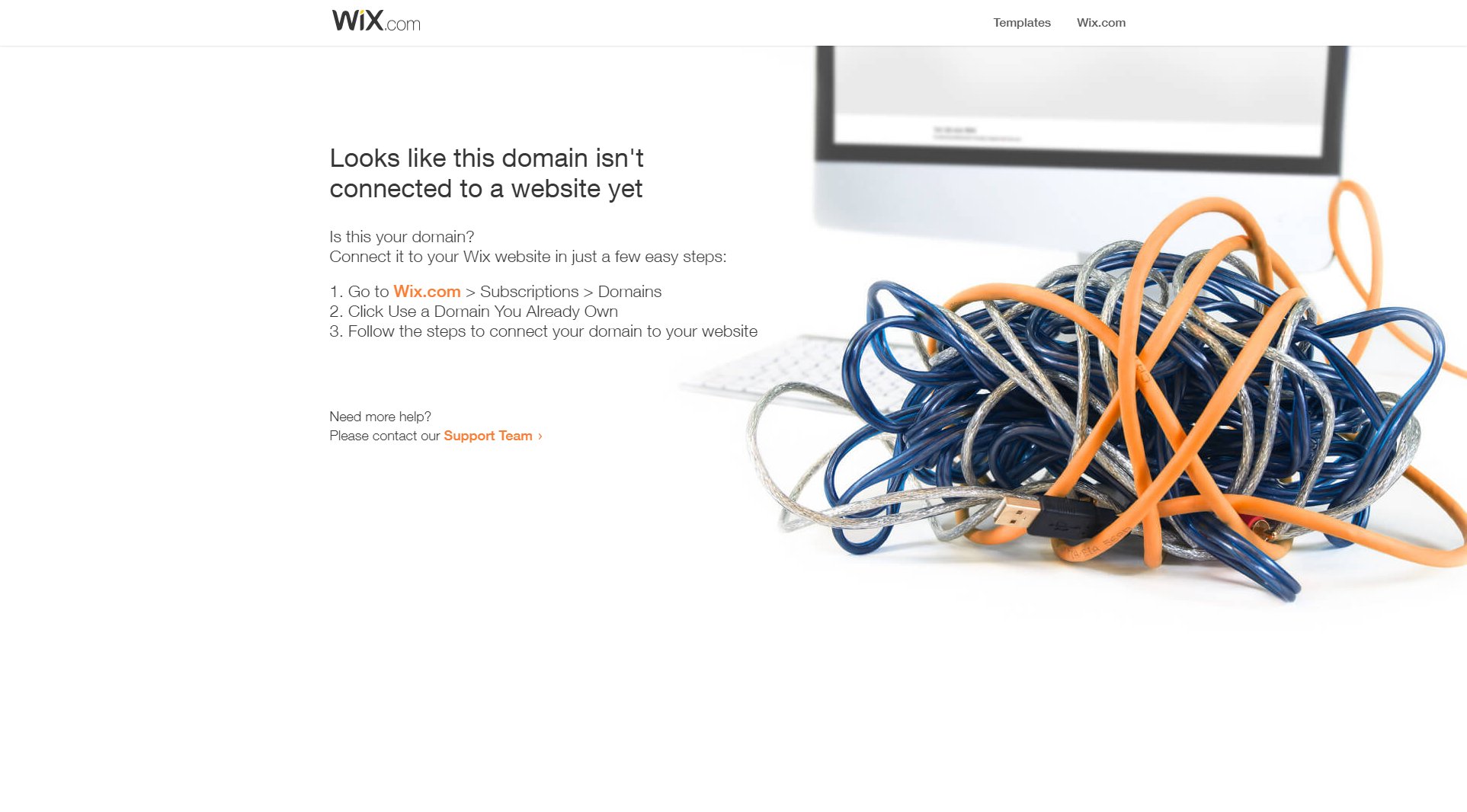Screen dimensions: 1467x812
Task: Click the Wix.com logo in header
Action: pos(376,21)
